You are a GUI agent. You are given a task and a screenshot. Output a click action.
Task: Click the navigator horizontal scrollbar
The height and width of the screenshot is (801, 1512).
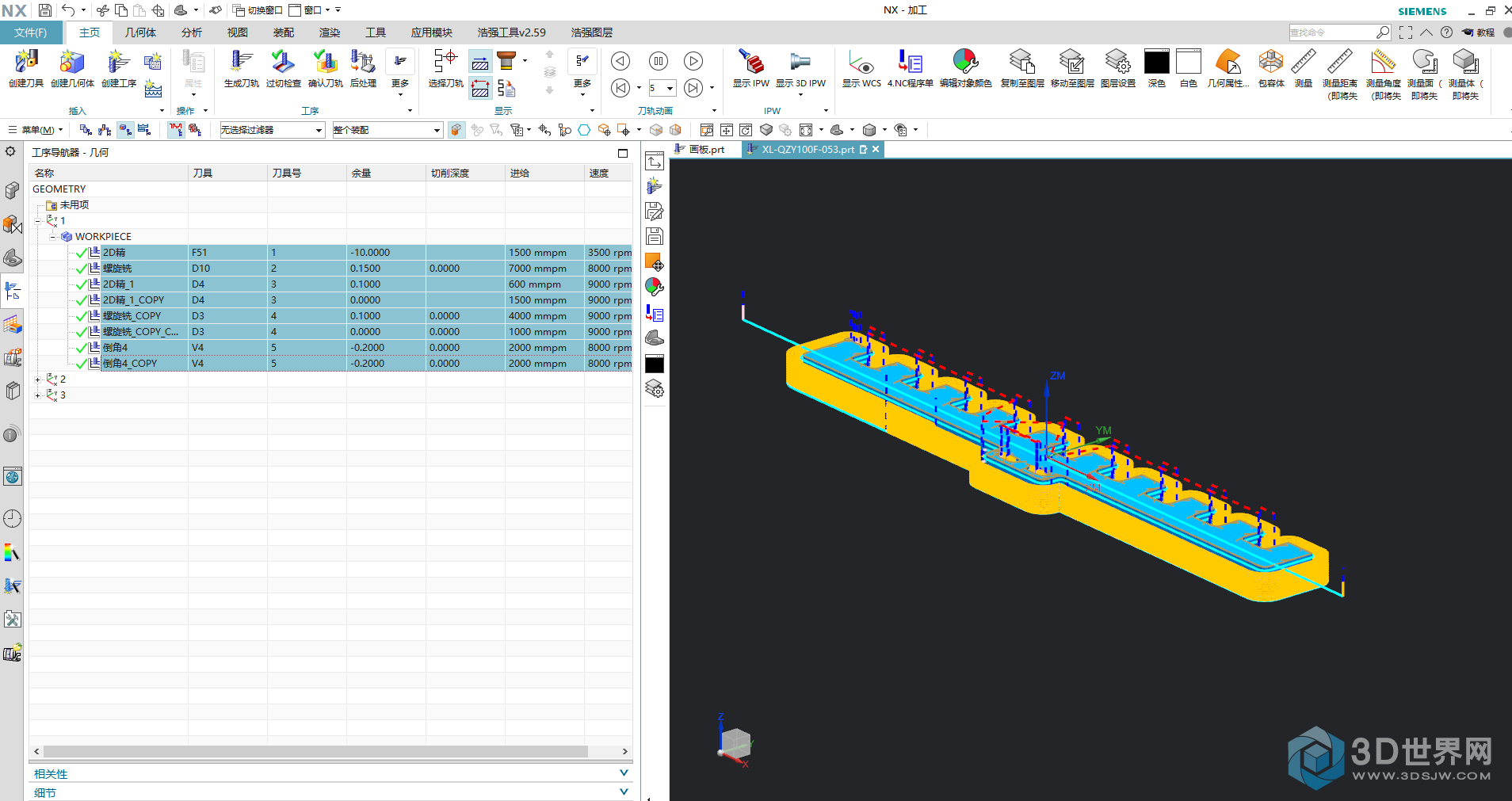click(x=315, y=751)
